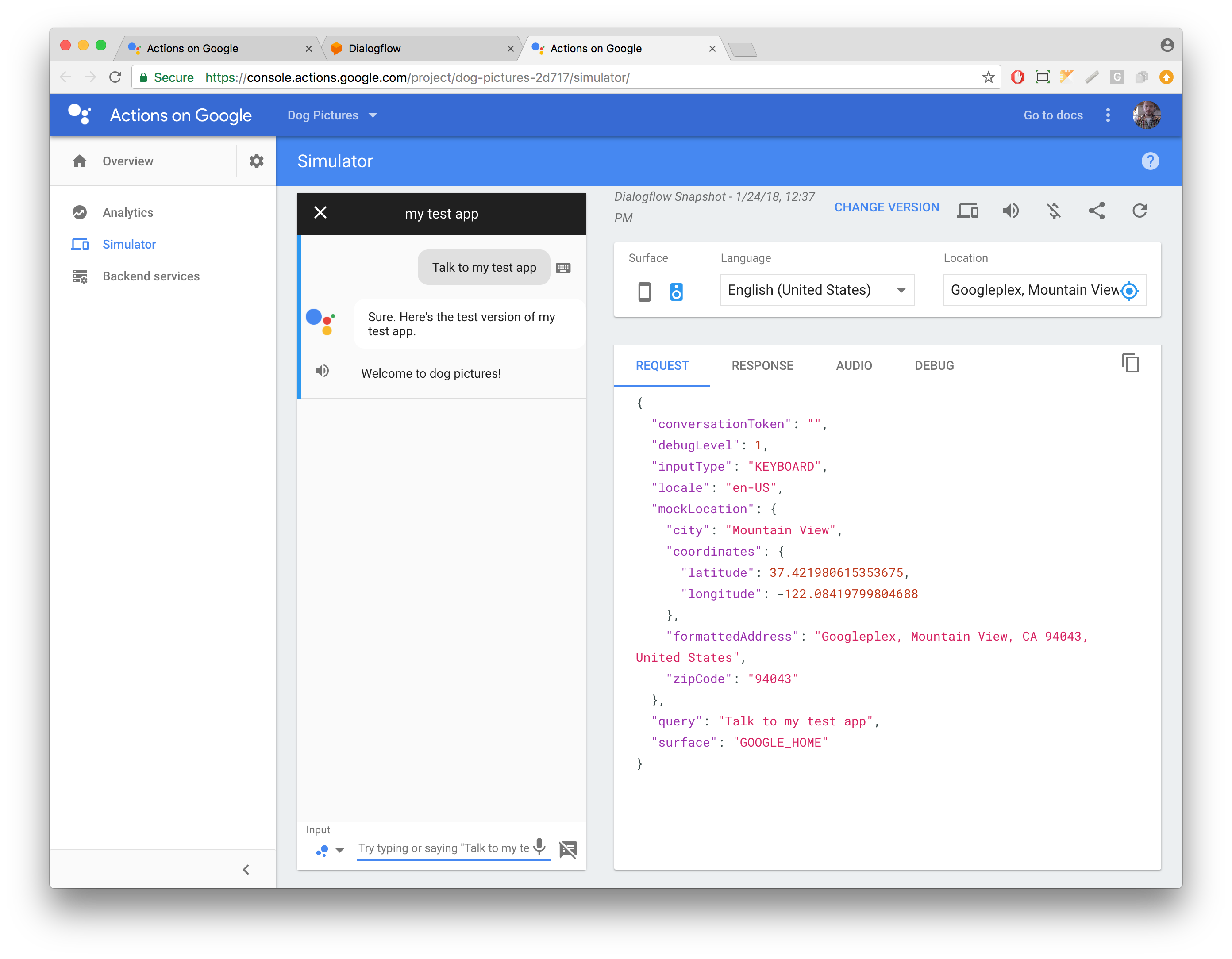The height and width of the screenshot is (959, 1232).
Task: Toggle the crossed-out dollar payments icon
Action: coord(1054,211)
